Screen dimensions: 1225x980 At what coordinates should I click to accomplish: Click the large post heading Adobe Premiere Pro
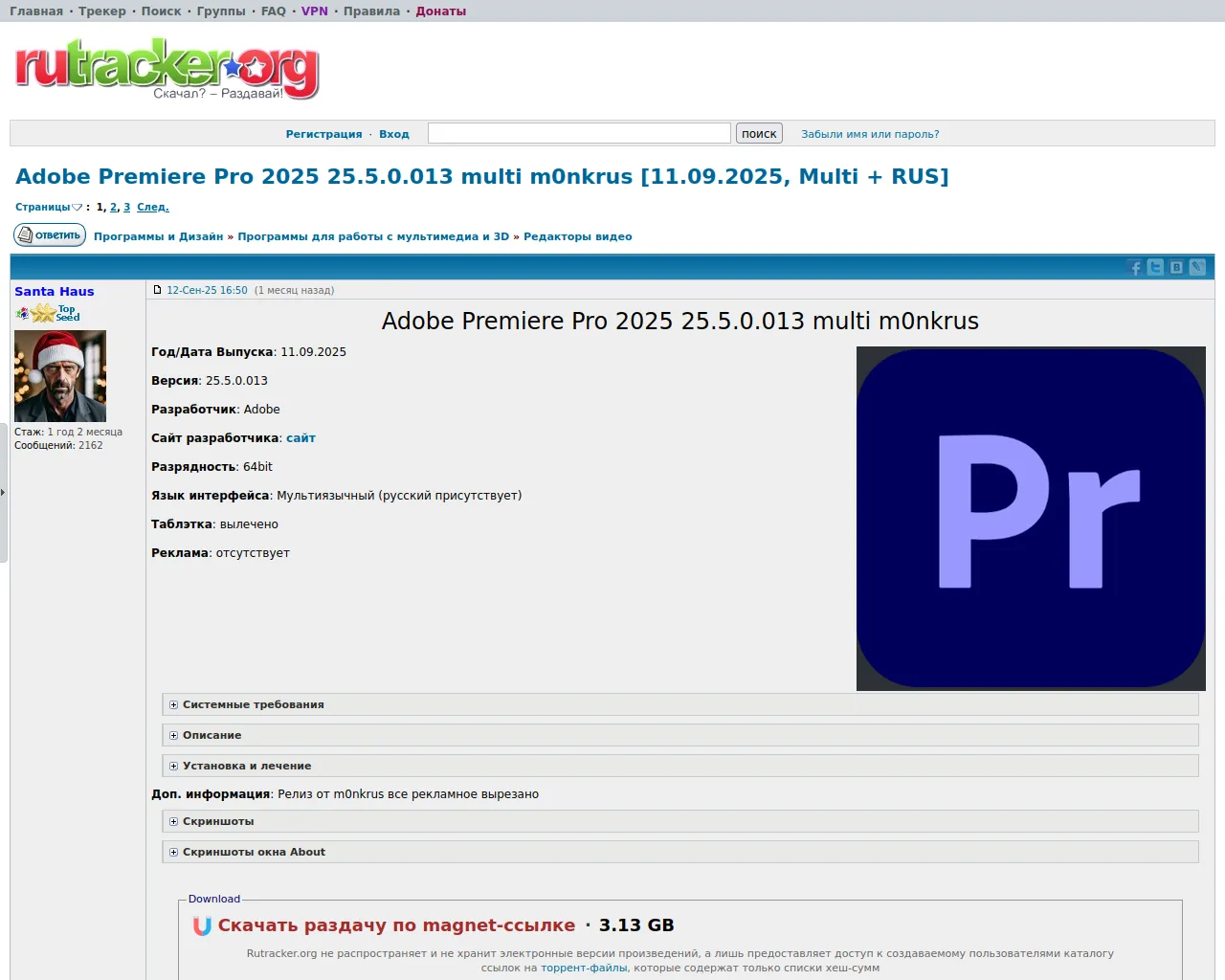pyautogui.click(x=680, y=321)
